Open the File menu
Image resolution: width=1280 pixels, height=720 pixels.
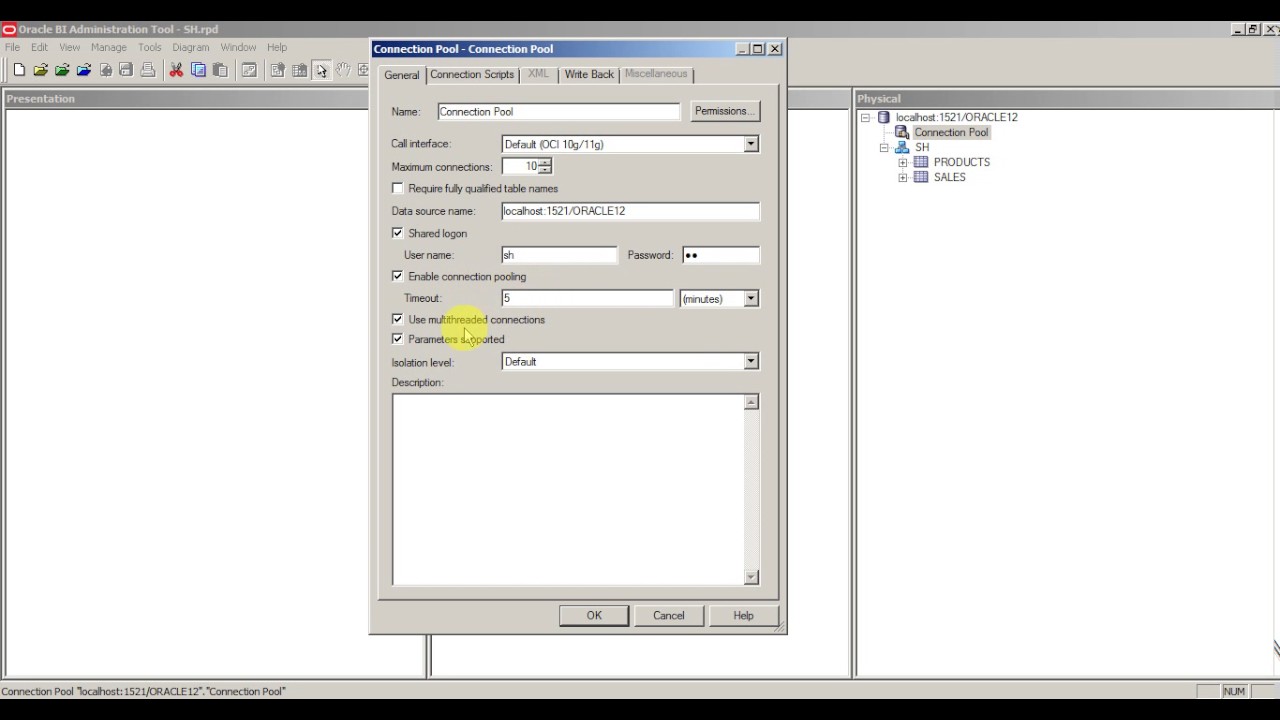tap(12, 47)
